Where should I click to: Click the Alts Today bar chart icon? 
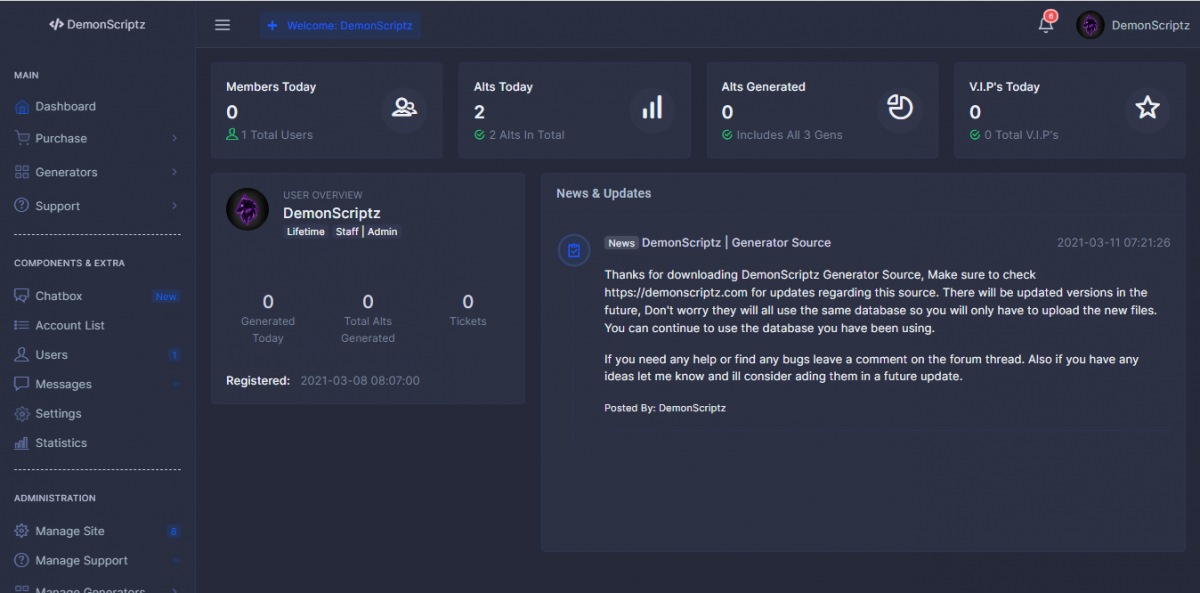tap(652, 108)
